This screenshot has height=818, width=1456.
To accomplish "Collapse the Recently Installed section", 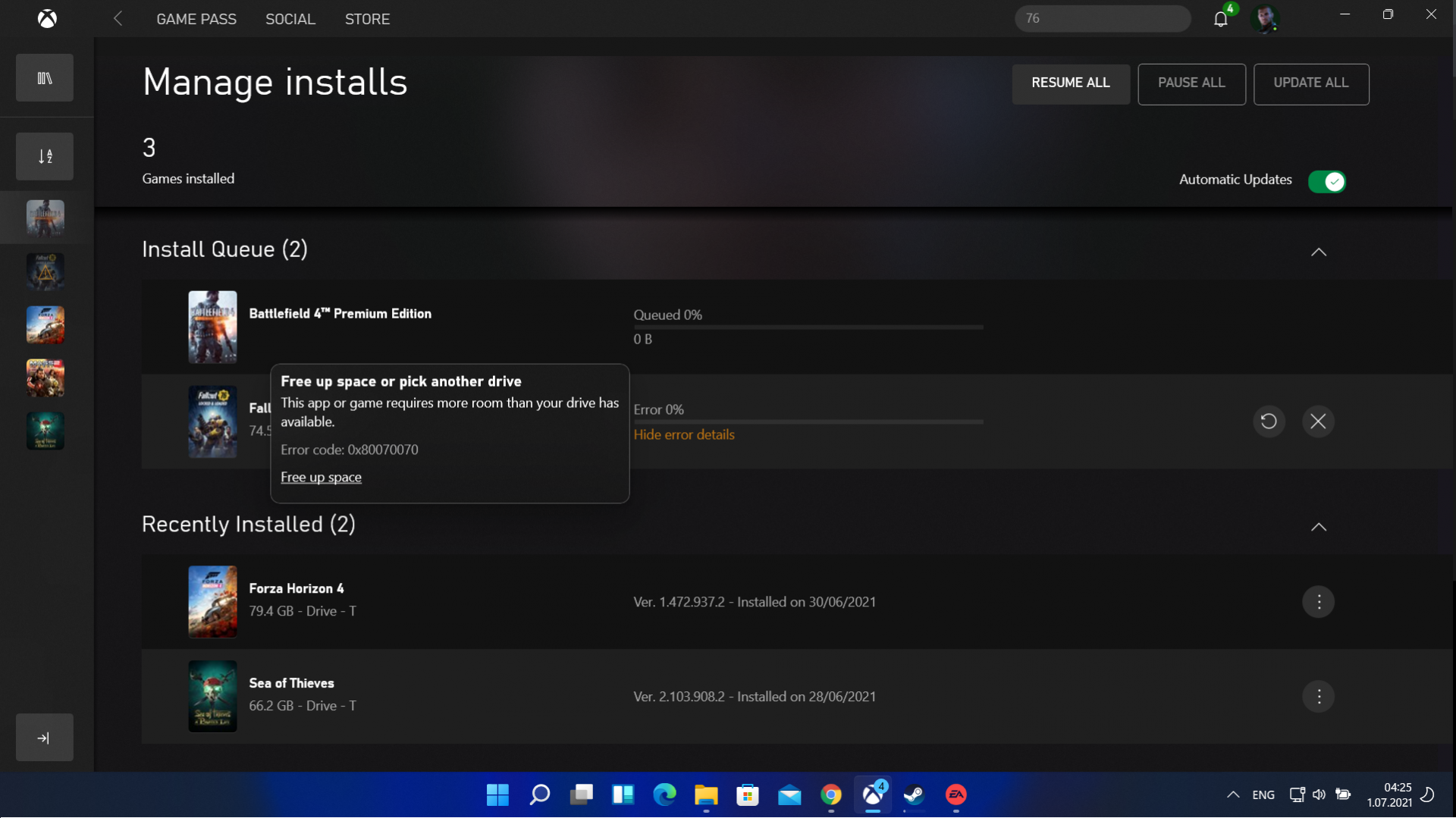I will pos(1319,527).
